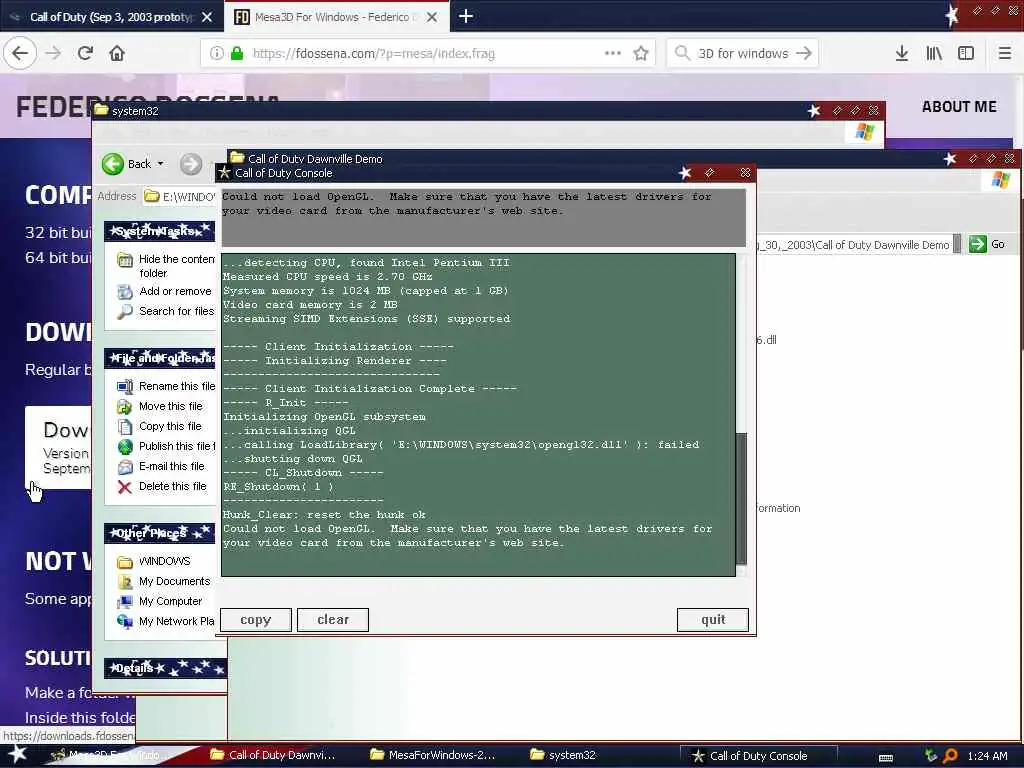
Task: Open the page actions three-dot menu
Action: pyautogui.click(x=613, y=53)
